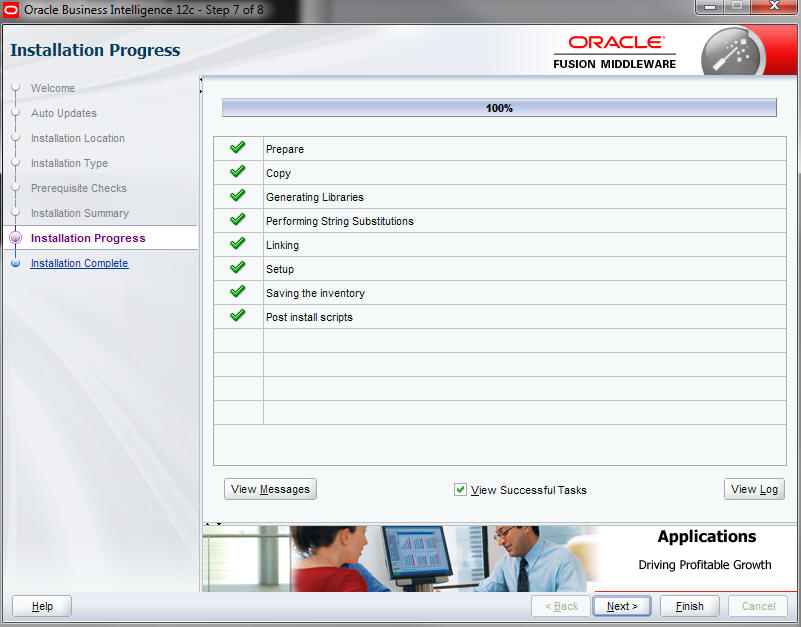This screenshot has height=627, width=801.
Task: Click the Saving the inventory text
Action: click(x=315, y=293)
